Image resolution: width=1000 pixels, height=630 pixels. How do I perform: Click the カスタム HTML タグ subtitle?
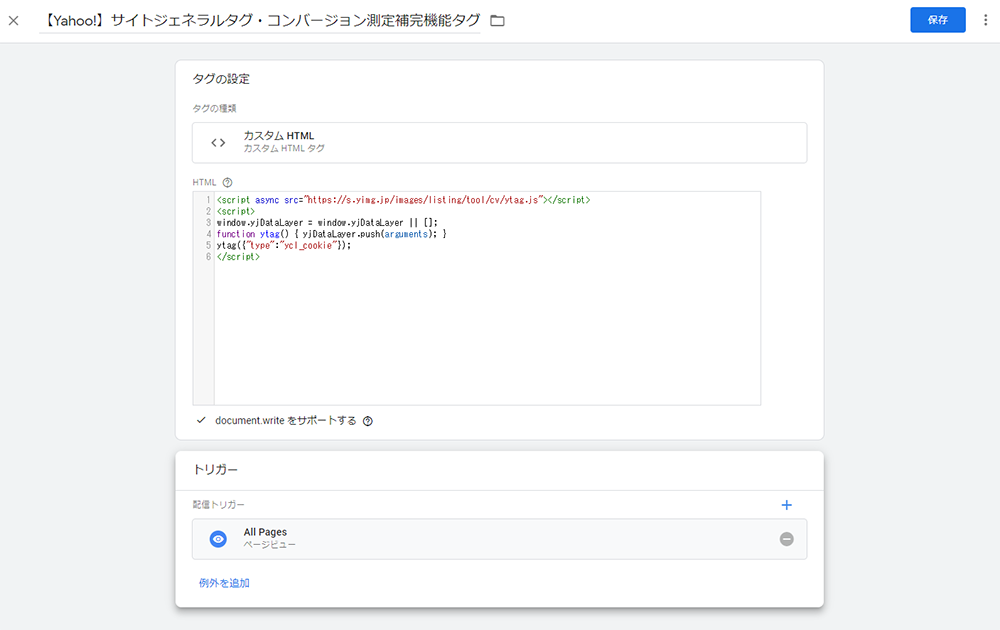284,149
